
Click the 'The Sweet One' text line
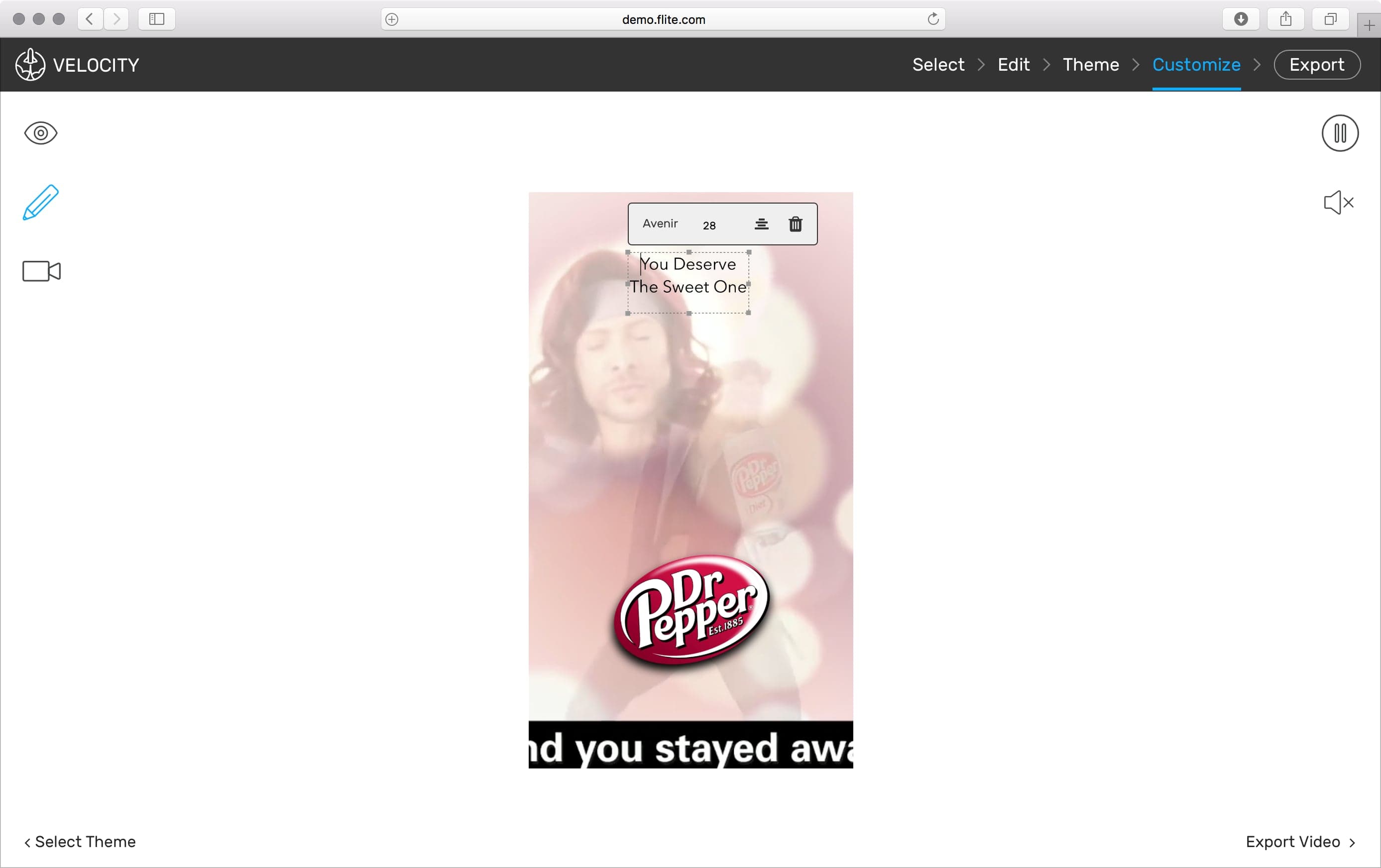coord(688,287)
